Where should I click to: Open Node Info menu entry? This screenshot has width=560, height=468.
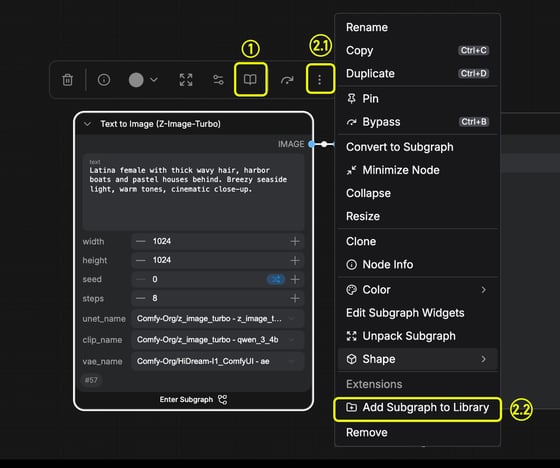(x=417, y=265)
